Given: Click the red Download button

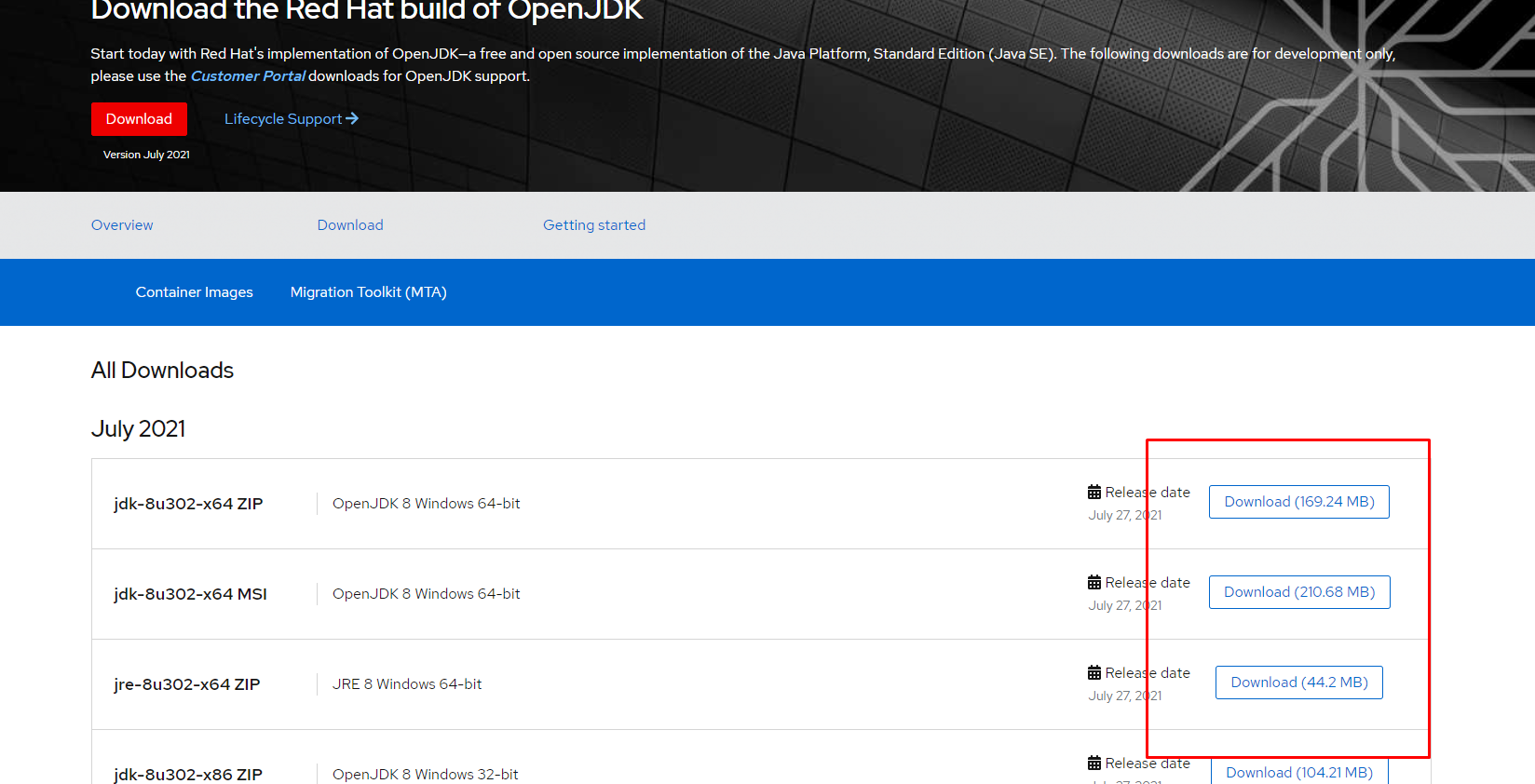Looking at the screenshot, I should pos(139,119).
